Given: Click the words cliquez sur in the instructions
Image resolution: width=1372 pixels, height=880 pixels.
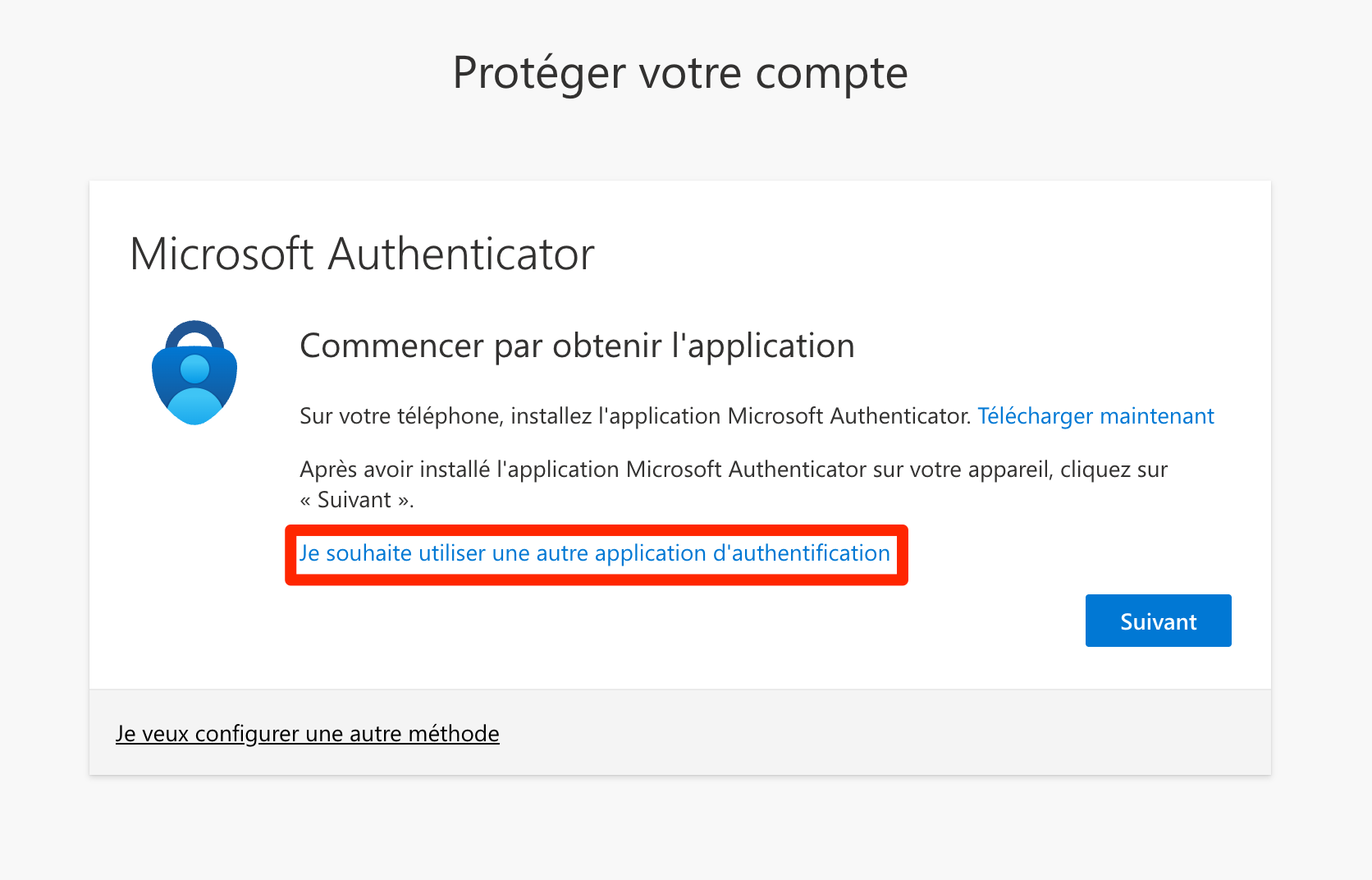Looking at the screenshot, I should tap(1114, 470).
